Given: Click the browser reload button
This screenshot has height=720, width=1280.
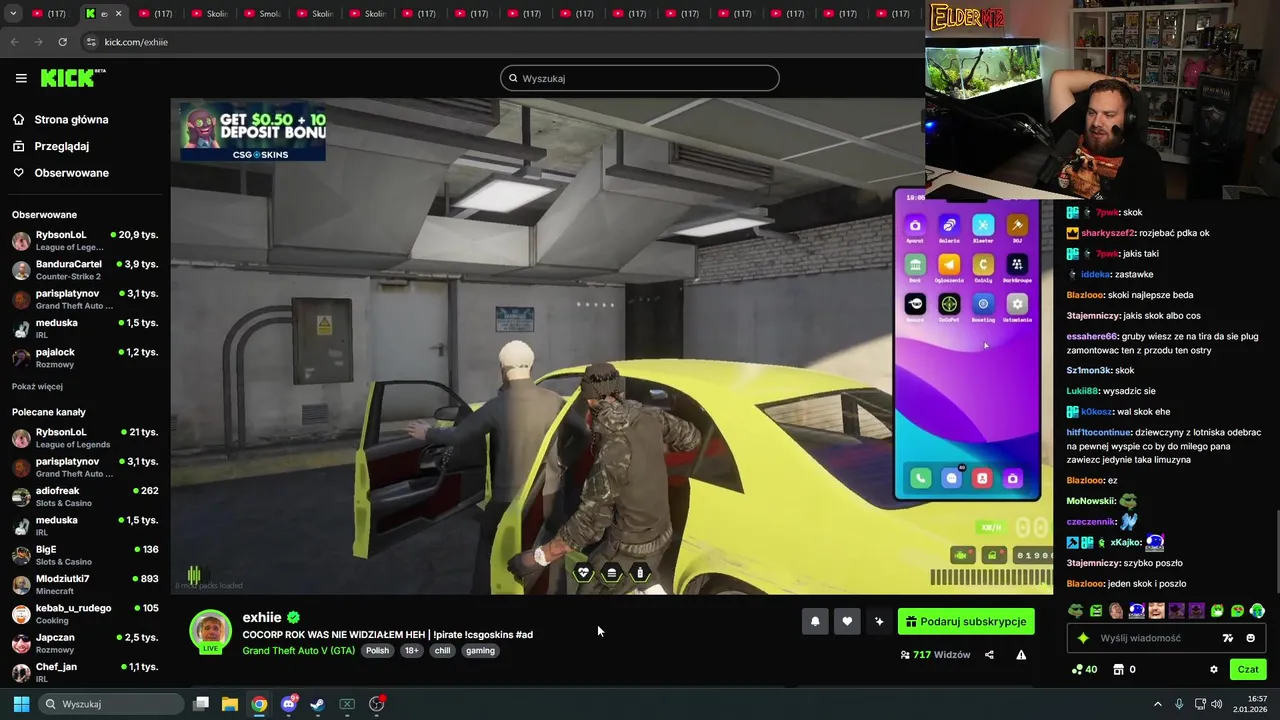Looking at the screenshot, I should 63,42.
